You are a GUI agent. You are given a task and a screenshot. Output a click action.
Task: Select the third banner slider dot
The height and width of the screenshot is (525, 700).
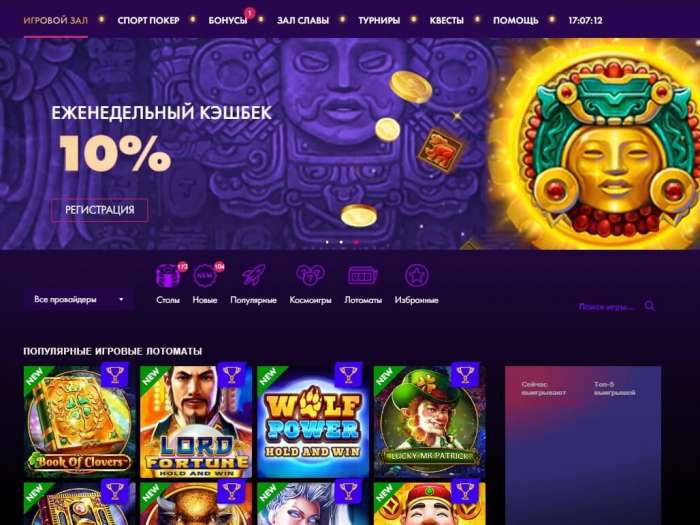(356, 242)
